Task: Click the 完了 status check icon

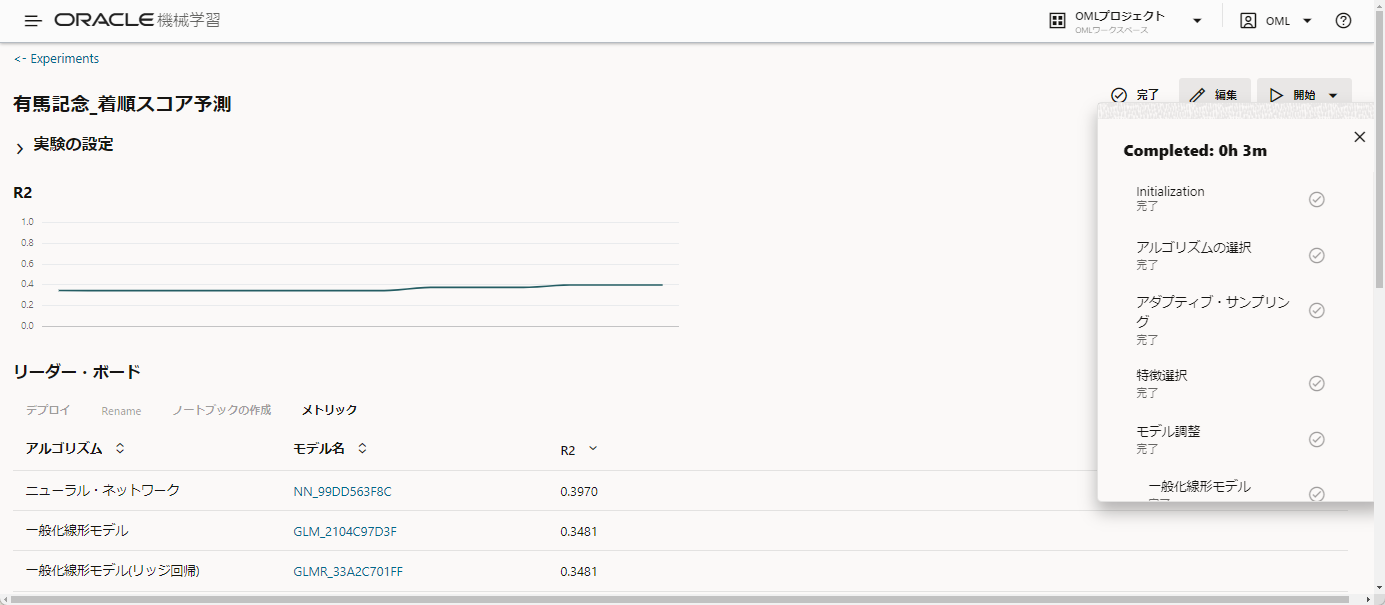Action: point(1119,95)
